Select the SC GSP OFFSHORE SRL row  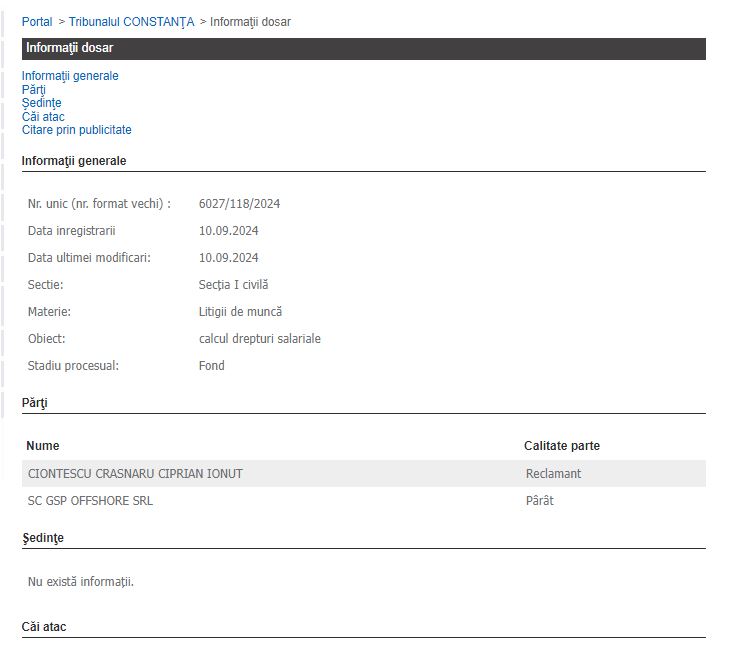[x=90, y=501]
